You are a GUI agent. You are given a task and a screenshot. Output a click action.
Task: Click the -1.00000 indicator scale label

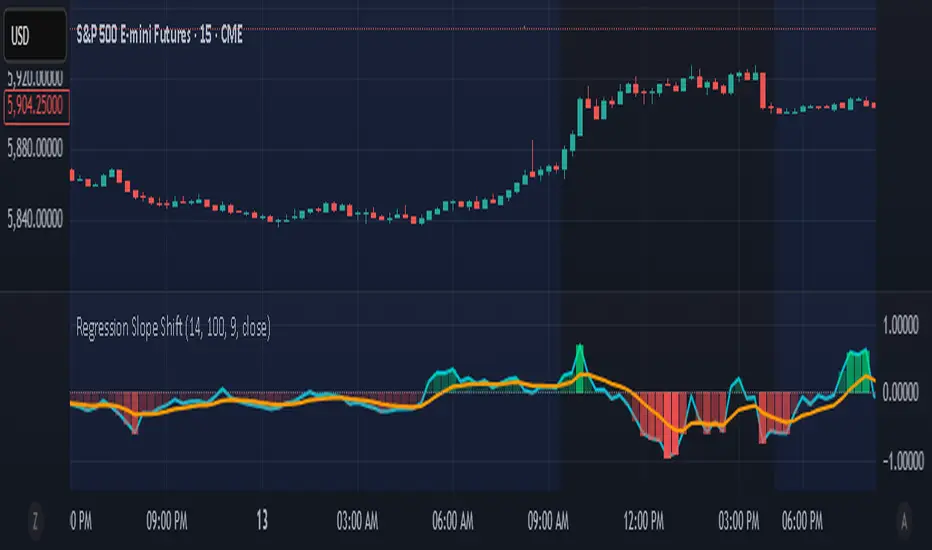pos(899,462)
